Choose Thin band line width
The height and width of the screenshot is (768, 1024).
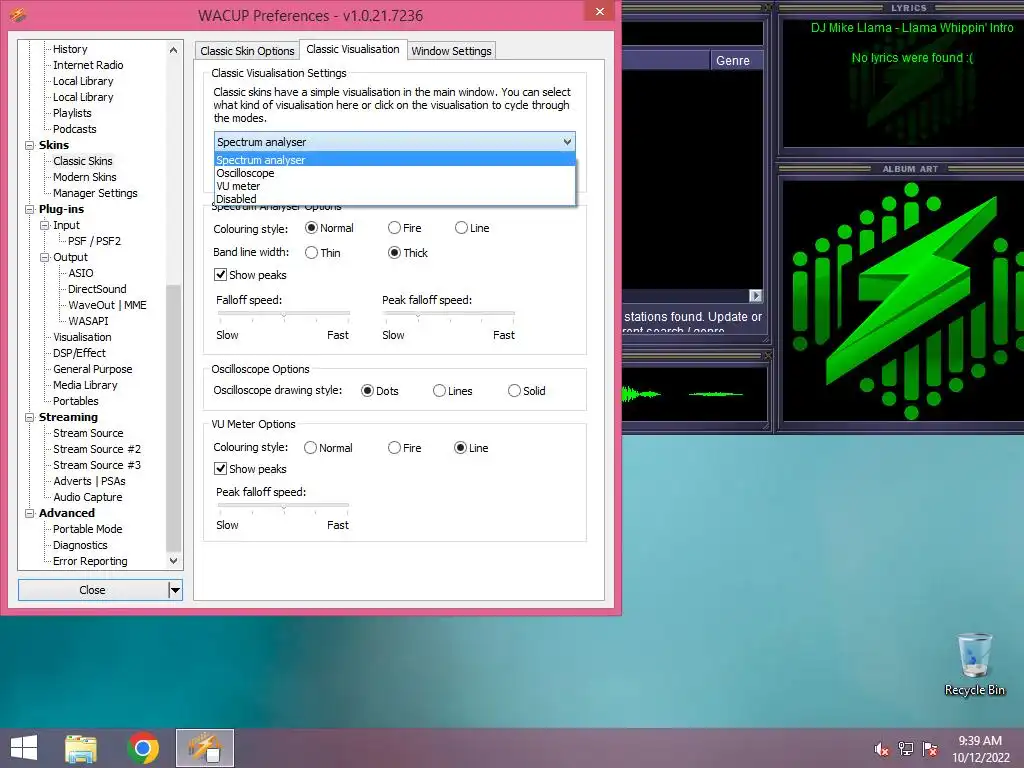click(323, 253)
